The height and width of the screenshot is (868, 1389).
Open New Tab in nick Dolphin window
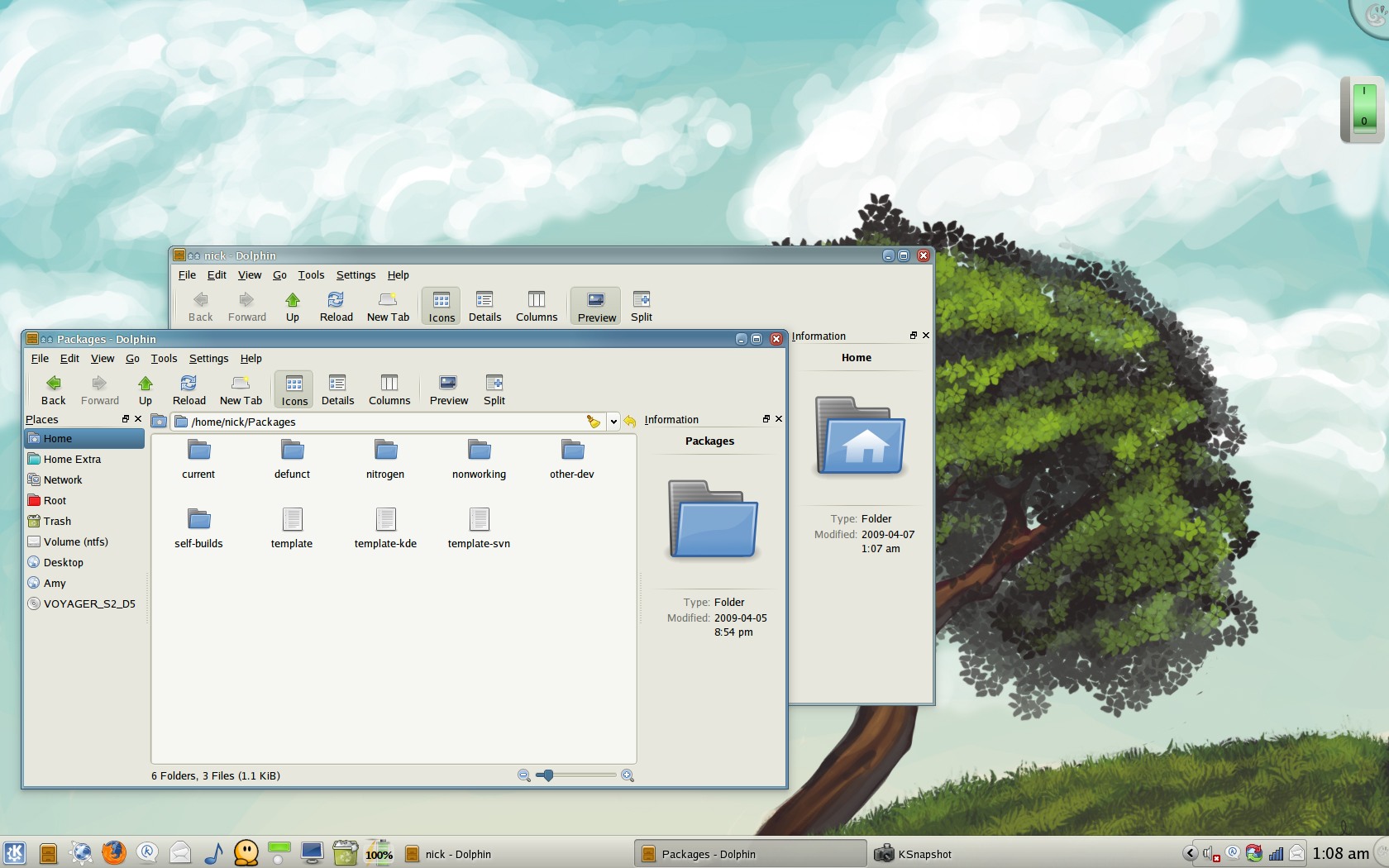coord(388,307)
